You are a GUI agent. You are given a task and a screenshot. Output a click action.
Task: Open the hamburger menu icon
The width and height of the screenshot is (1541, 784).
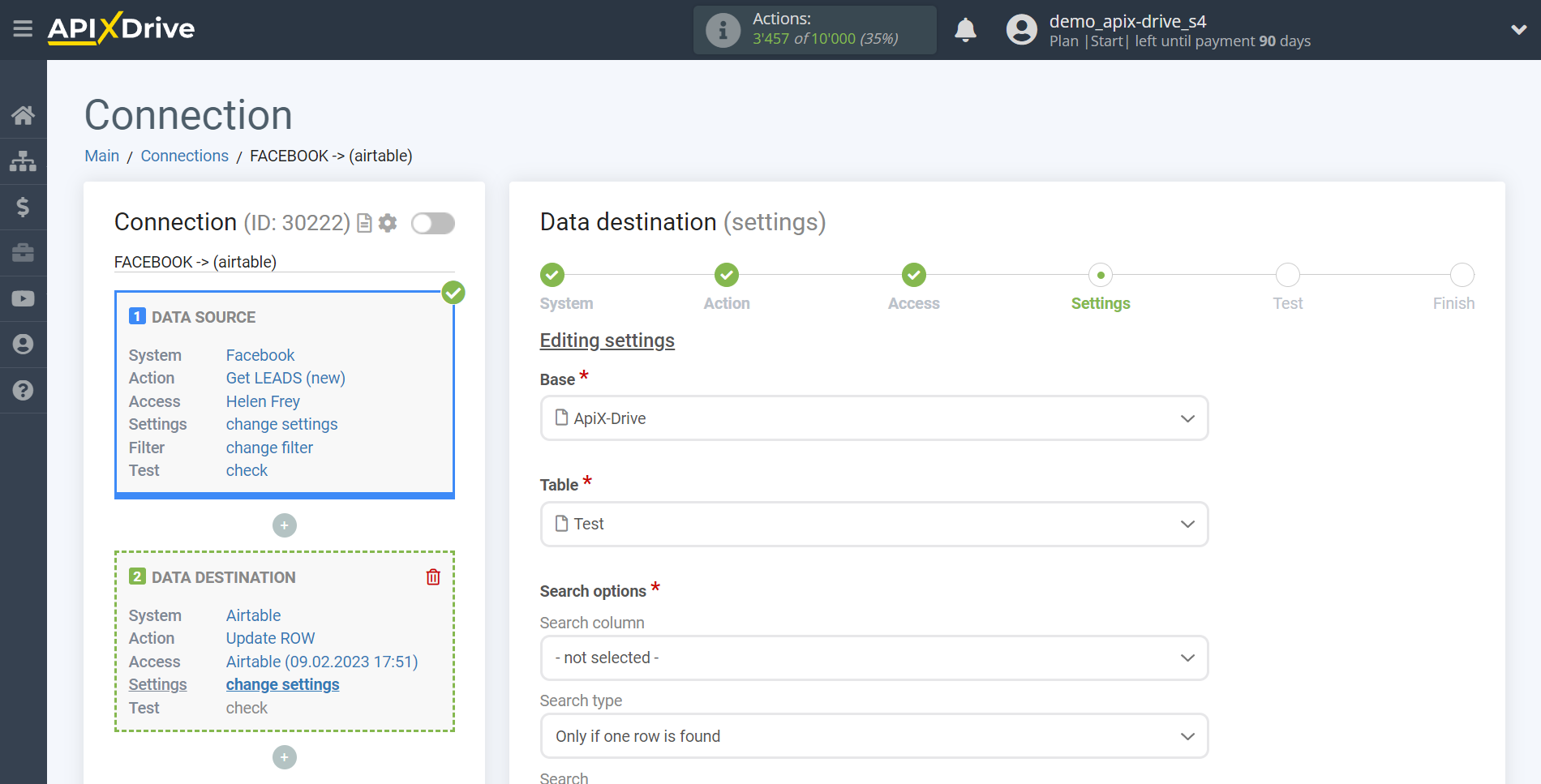pos(23,29)
